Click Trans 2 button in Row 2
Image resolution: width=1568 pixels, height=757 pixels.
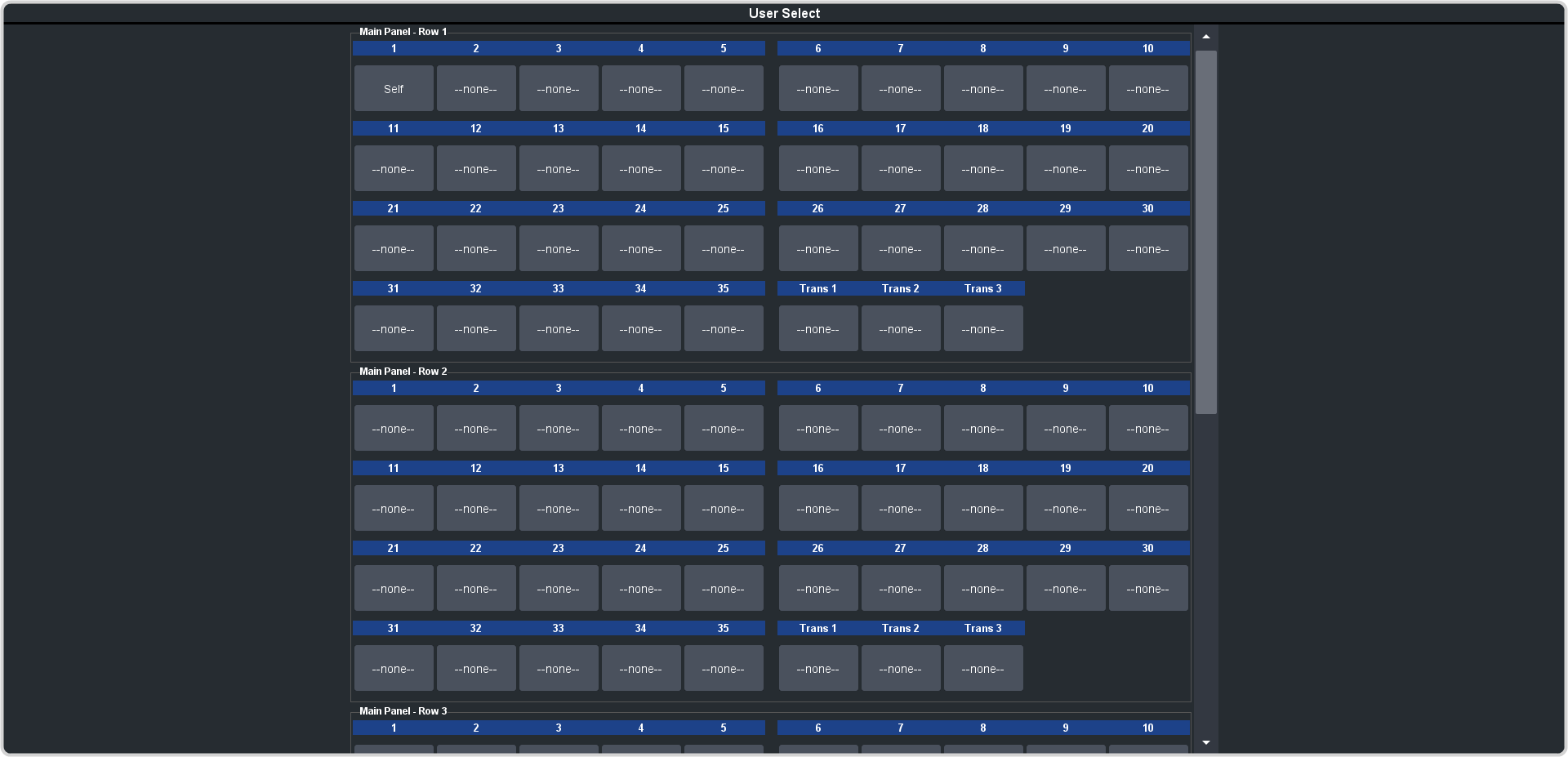click(x=901, y=669)
